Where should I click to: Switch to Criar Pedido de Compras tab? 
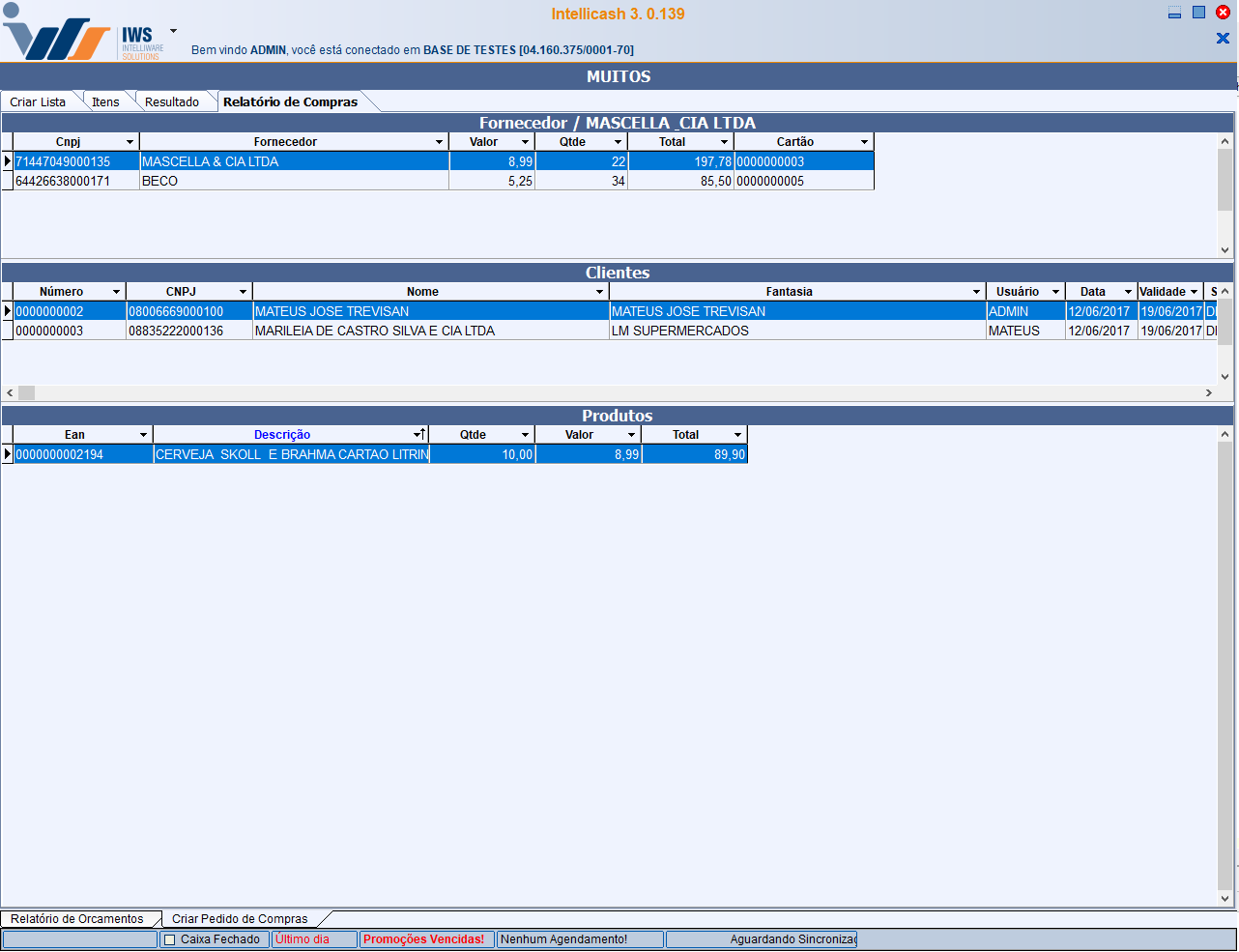(240, 919)
